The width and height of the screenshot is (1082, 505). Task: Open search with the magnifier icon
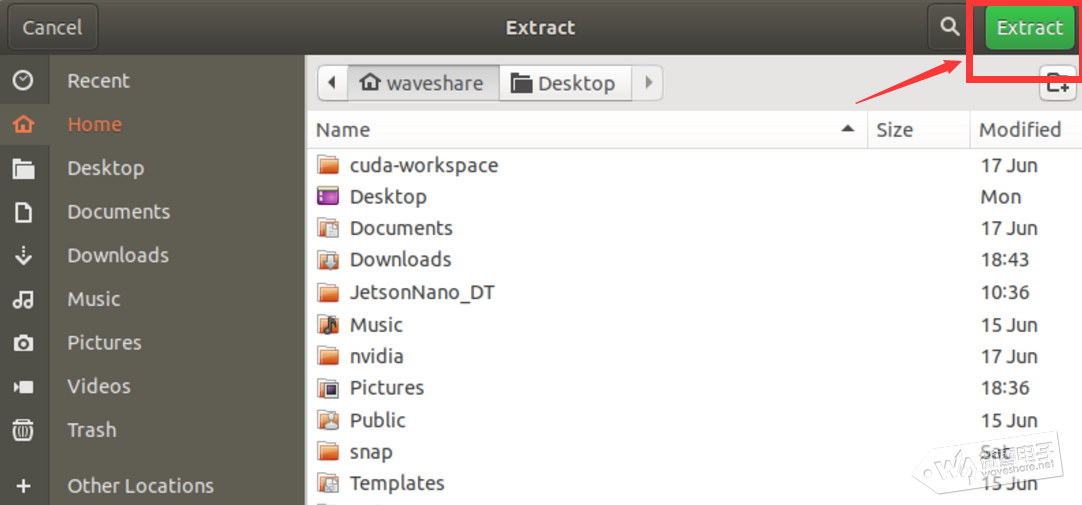tap(950, 28)
